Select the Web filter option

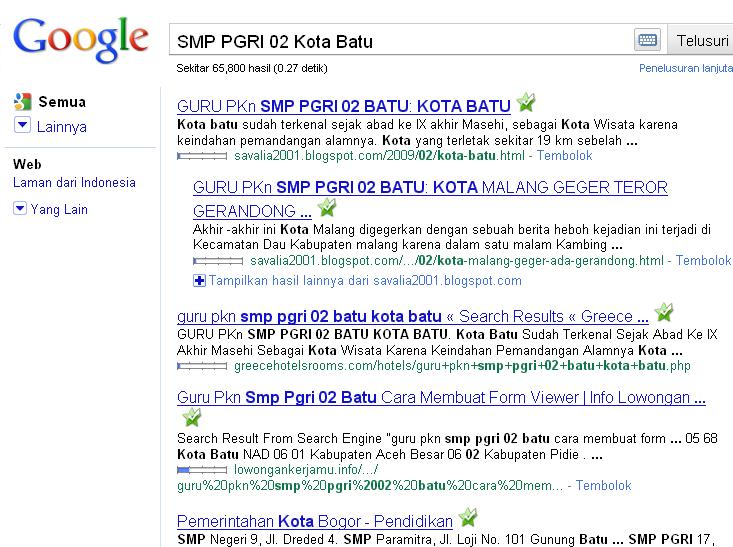(x=27, y=164)
